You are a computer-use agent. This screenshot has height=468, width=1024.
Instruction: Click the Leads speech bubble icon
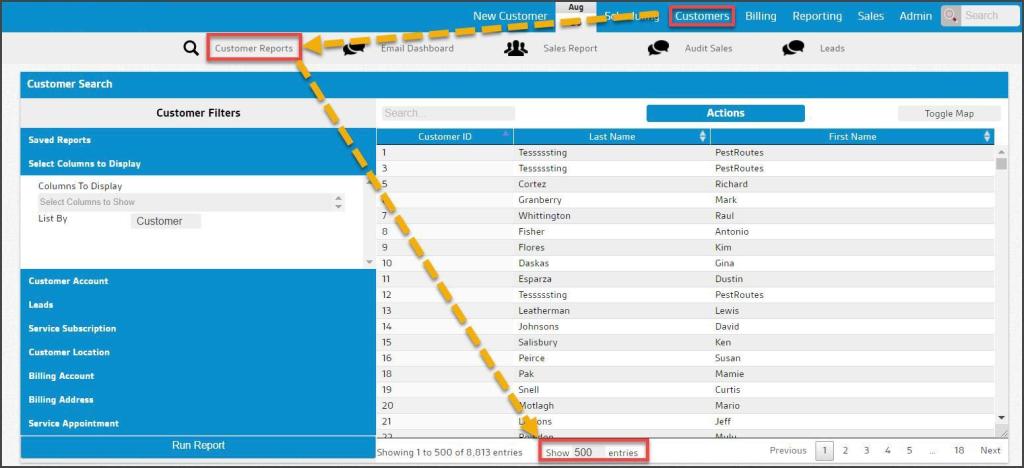pyautogui.click(x=794, y=48)
